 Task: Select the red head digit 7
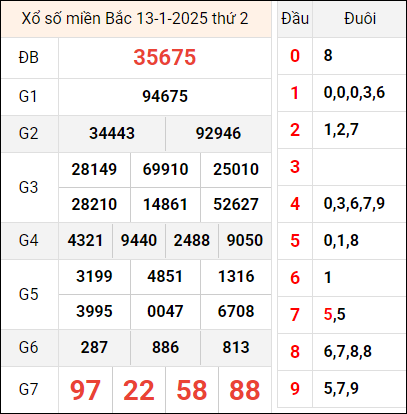coord(295,315)
